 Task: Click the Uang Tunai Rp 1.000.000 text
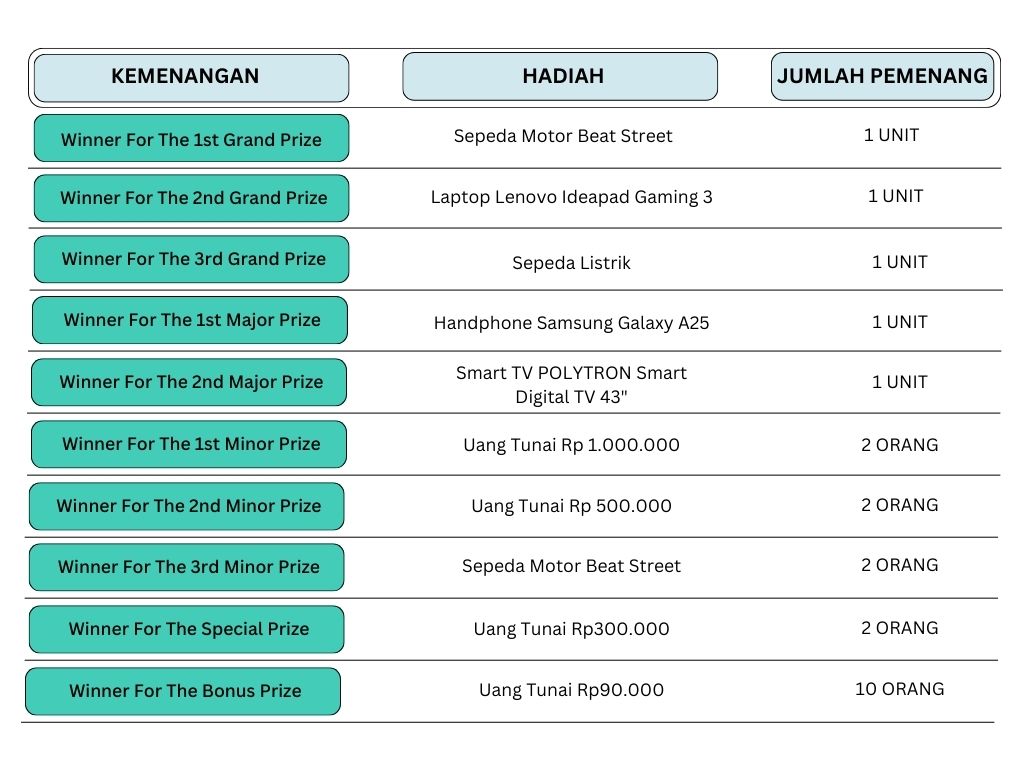click(x=571, y=445)
